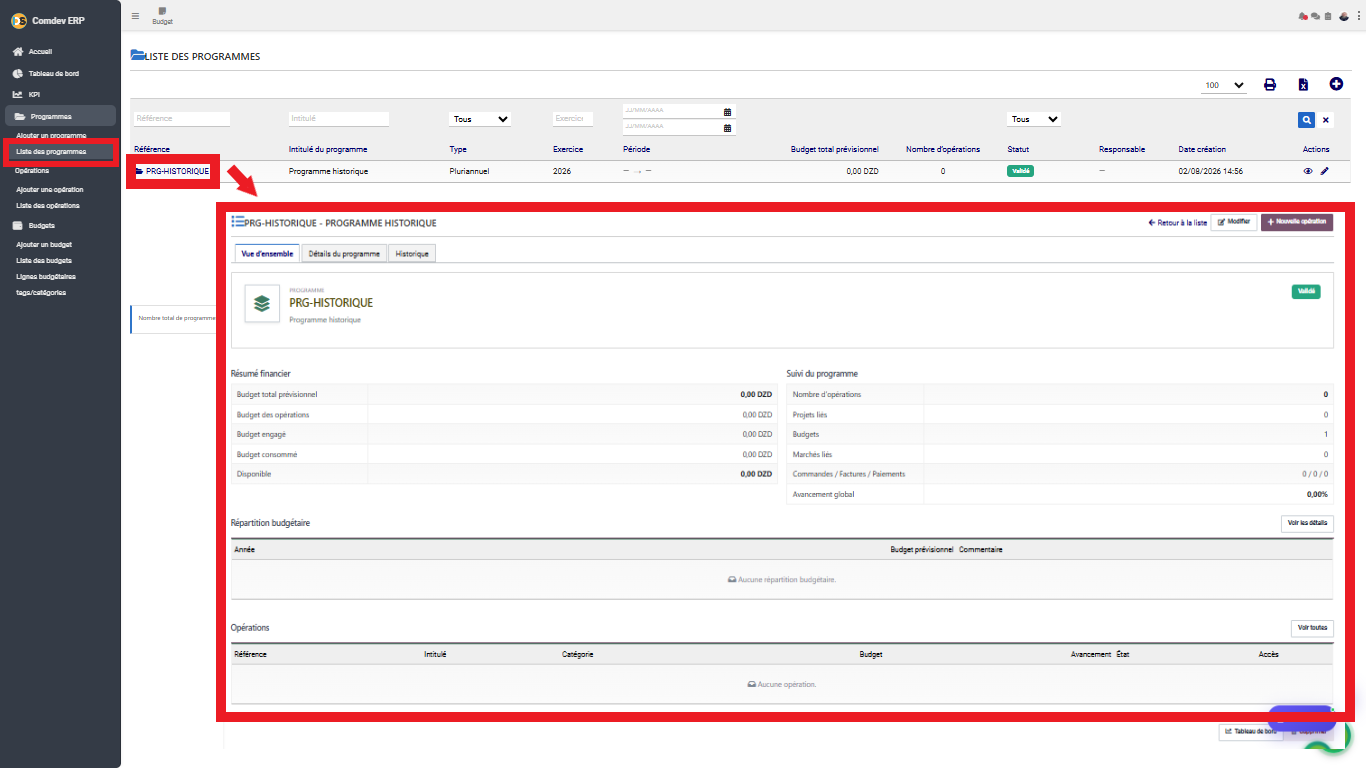This screenshot has height=768, width=1366.
Task: Click the clipboard icon in top bar
Action: tap(1328, 16)
